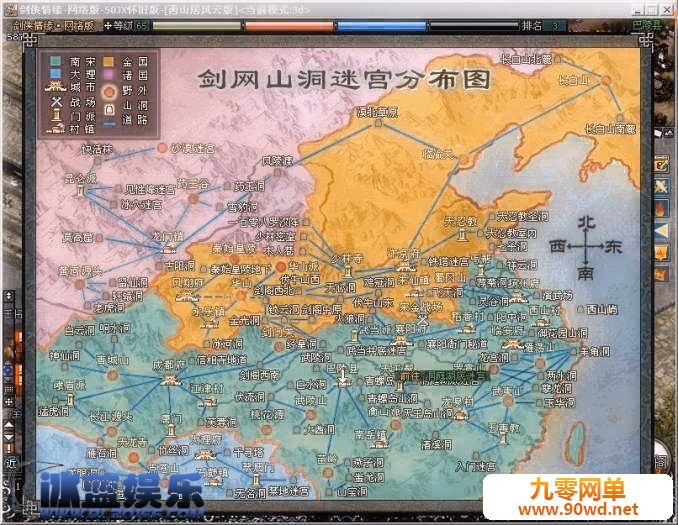
Task: Click the 大理府 city icon
Action: pyautogui.click(x=204, y=454)
